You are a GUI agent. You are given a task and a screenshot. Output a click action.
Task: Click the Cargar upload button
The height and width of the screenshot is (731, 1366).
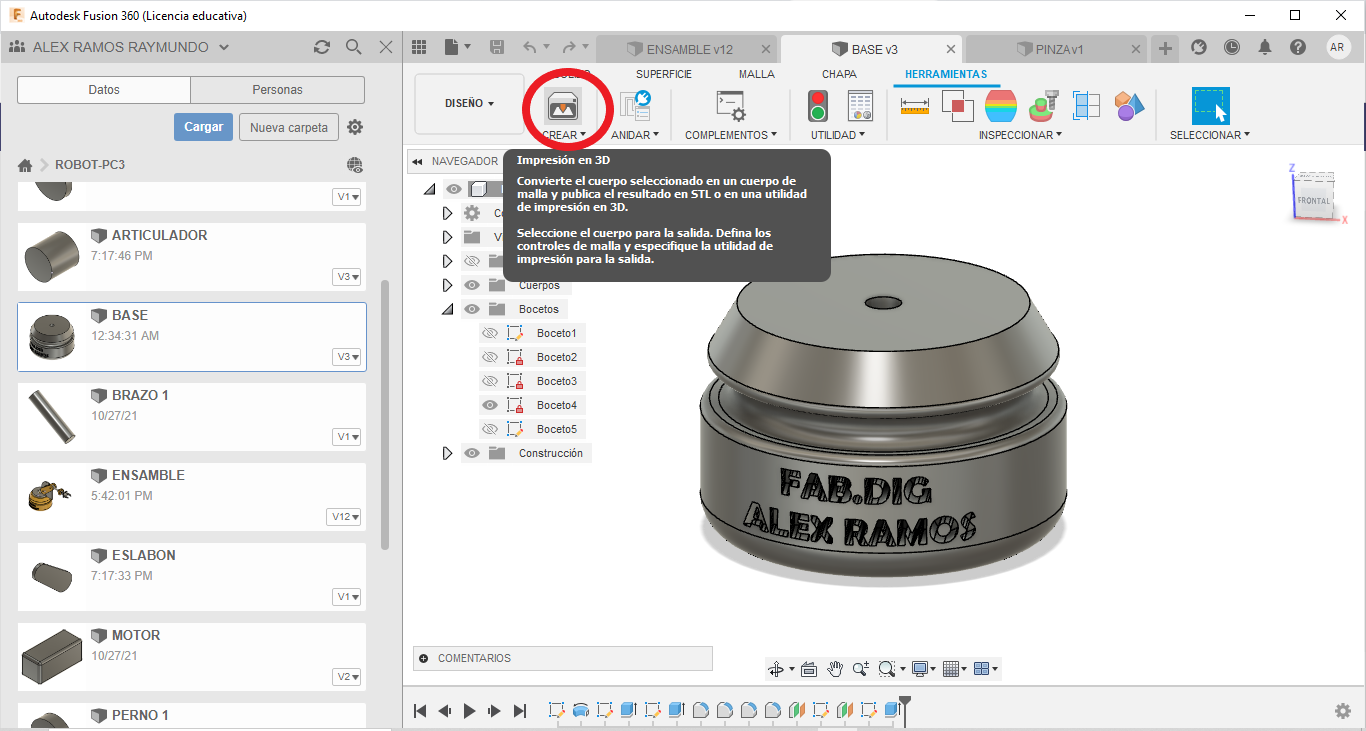coord(203,127)
